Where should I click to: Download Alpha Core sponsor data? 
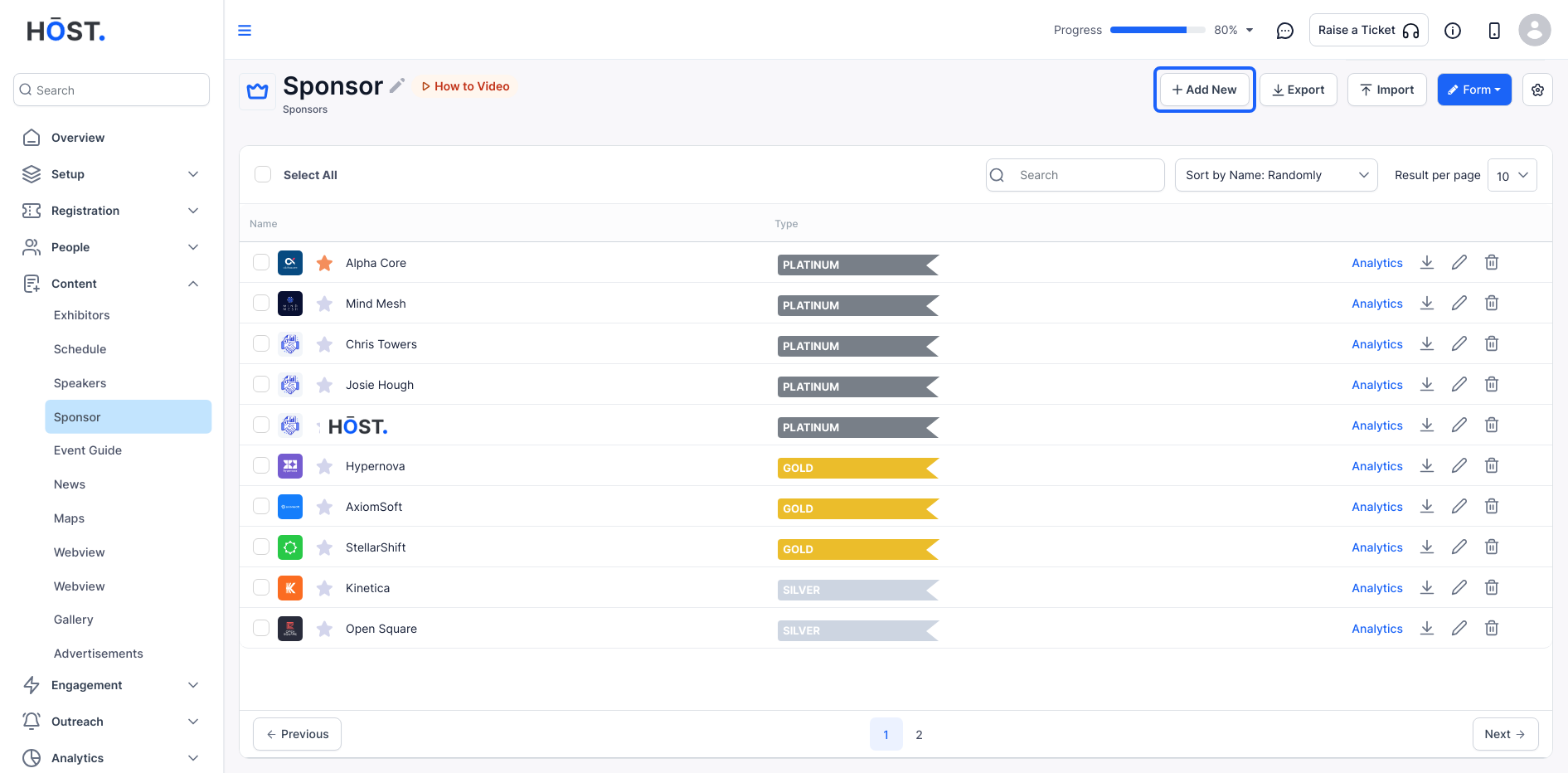1427,263
